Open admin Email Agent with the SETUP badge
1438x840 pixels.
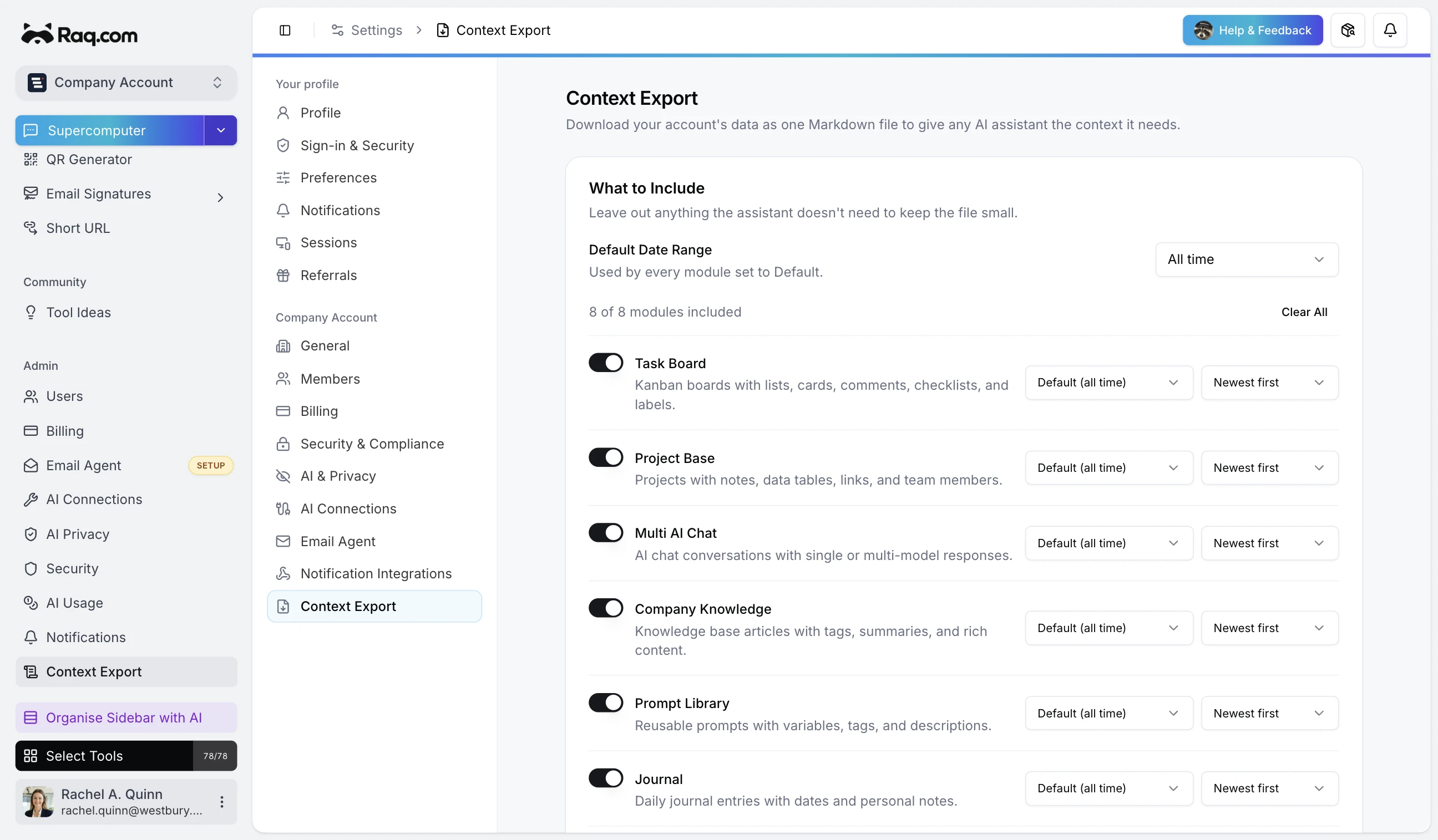click(x=125, y=465)
